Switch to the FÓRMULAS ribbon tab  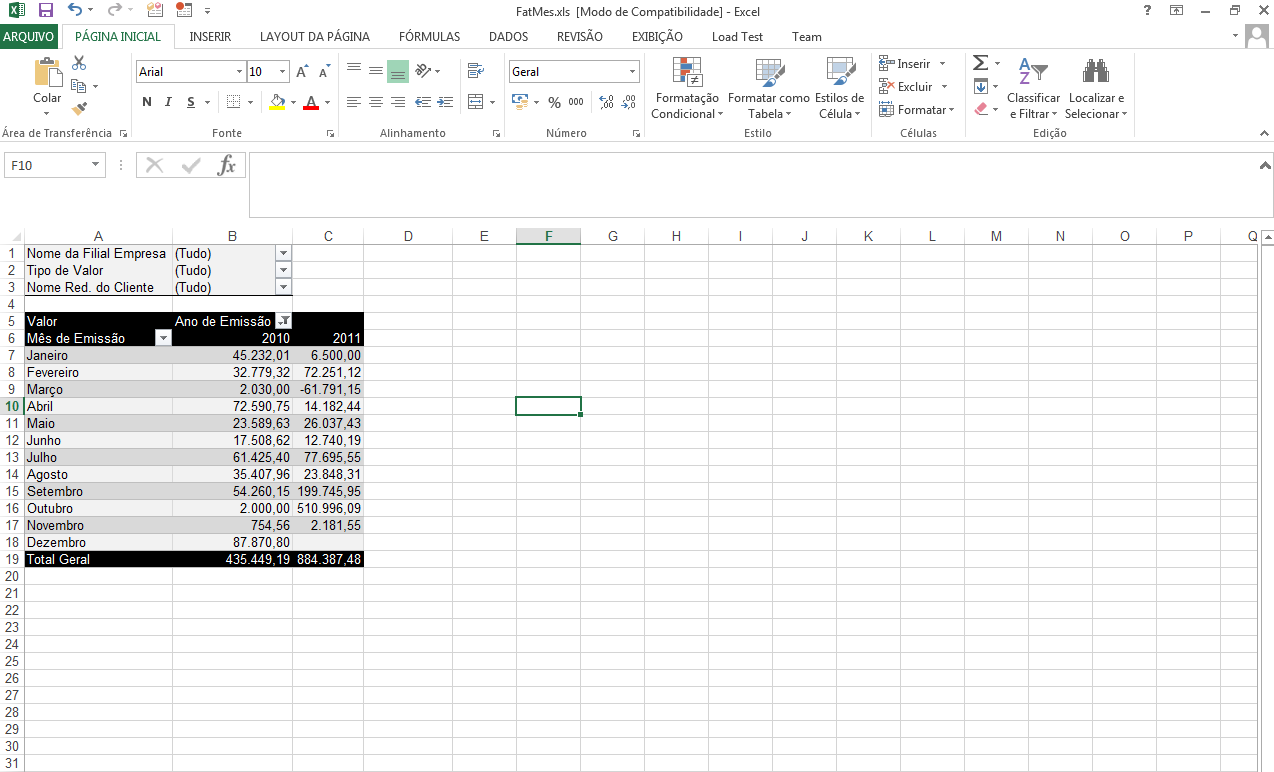point(429,37)
